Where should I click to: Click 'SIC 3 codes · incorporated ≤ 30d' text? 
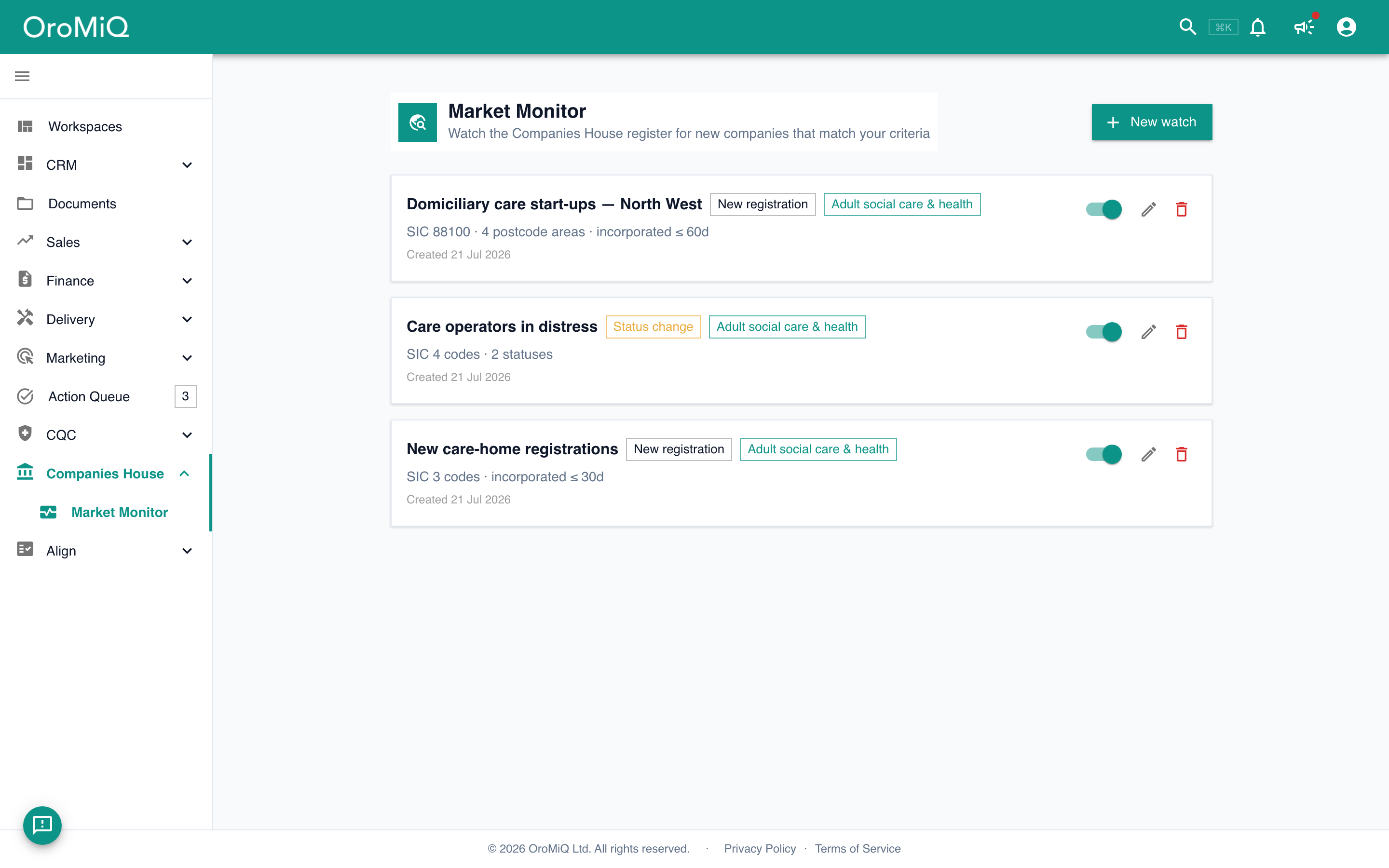[x=504, y=476]
